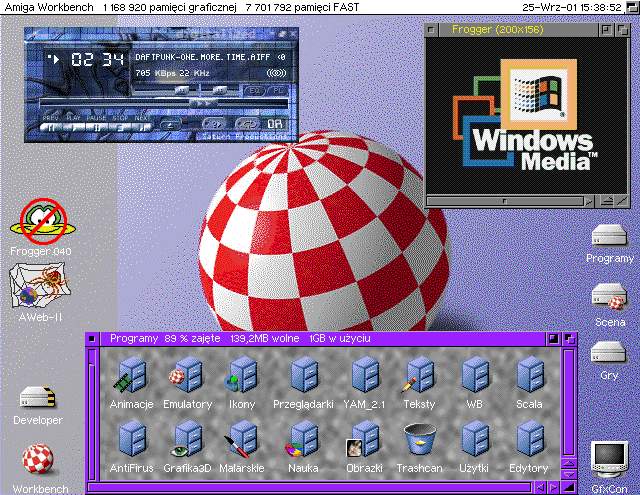Click the 02 34 time display
640x495 pixels.
point(97,60)
